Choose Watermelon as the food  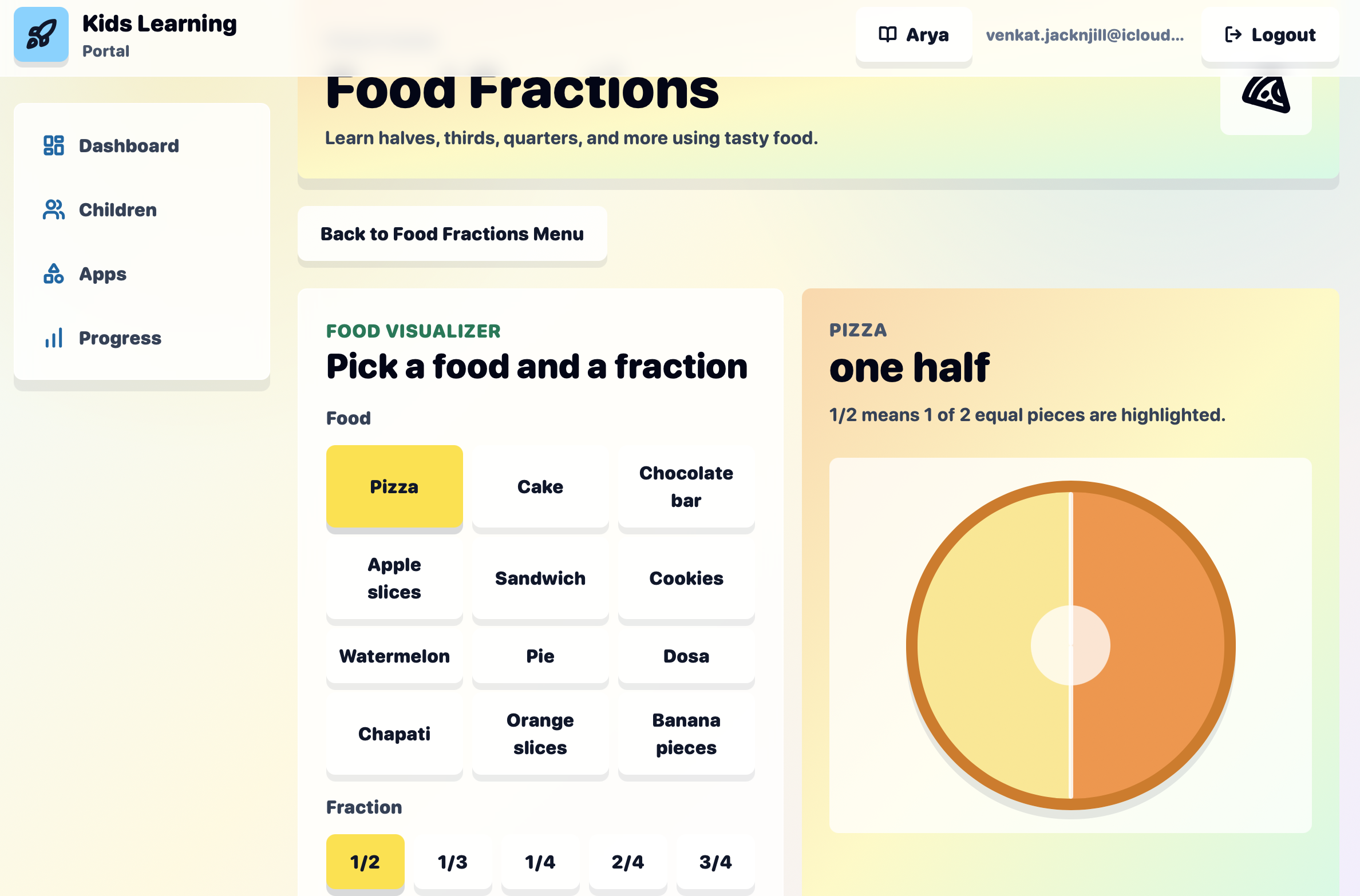(394, 656)
